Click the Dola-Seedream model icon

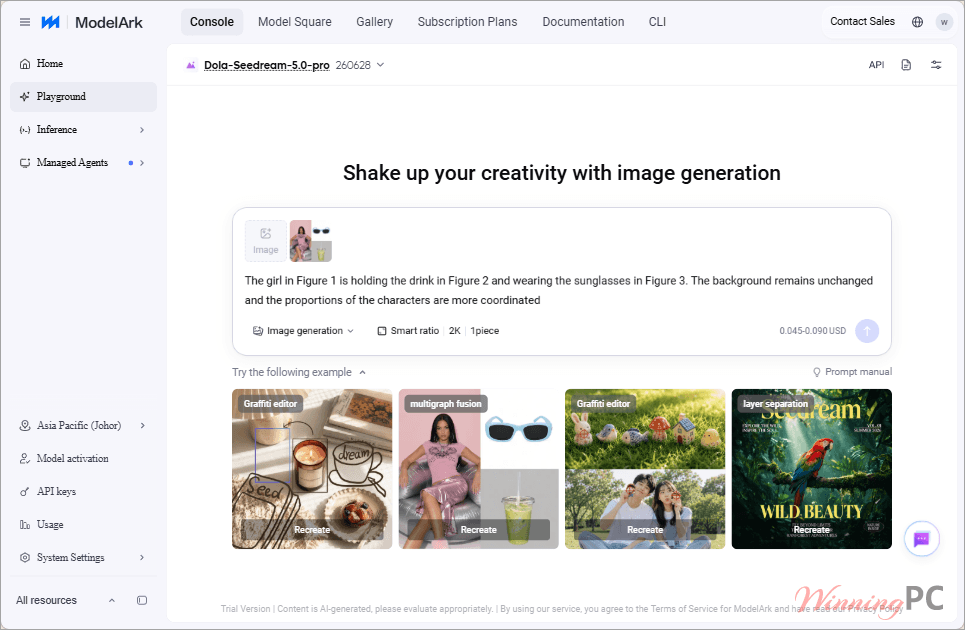pos(191,65)
